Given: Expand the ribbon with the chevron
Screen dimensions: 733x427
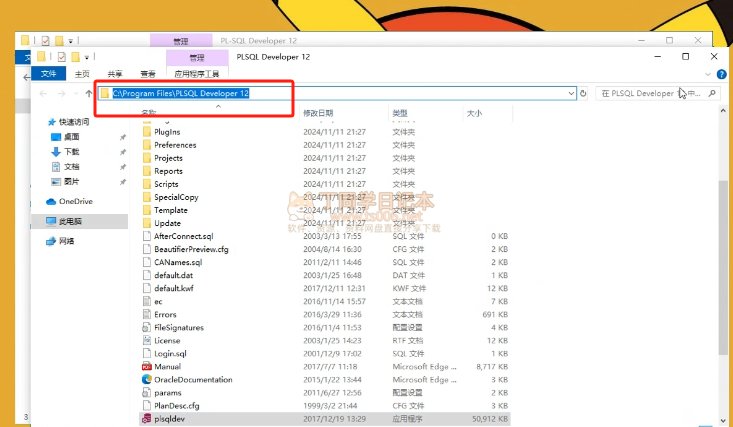Looking at the screenshot, I should (708, 74).
